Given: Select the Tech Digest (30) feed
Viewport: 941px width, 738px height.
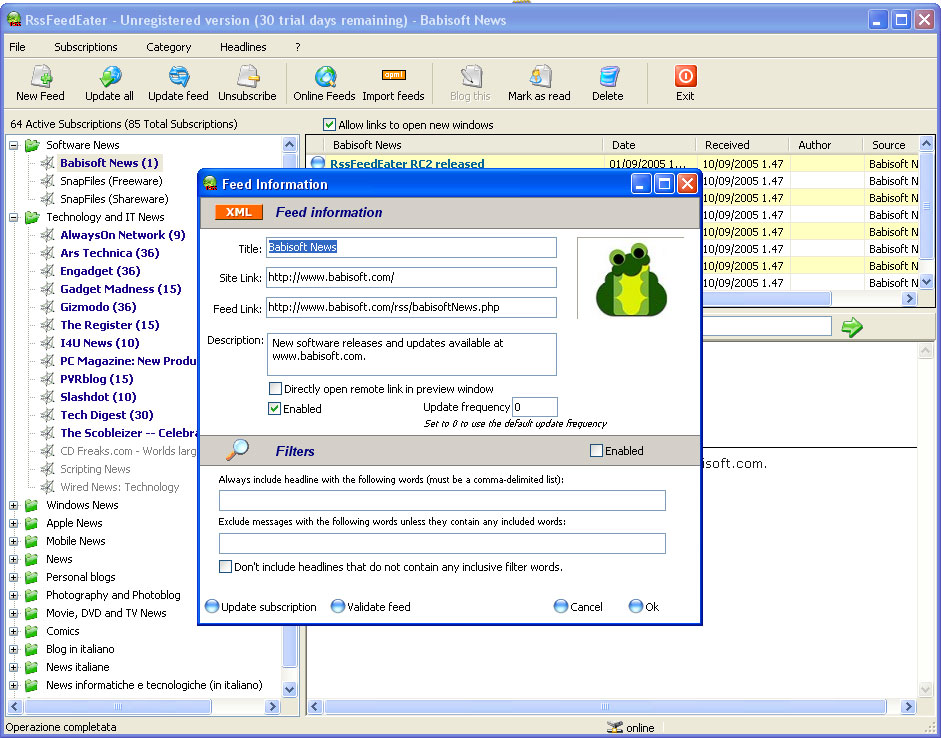Looking at the screenshot, I should 107,415.
